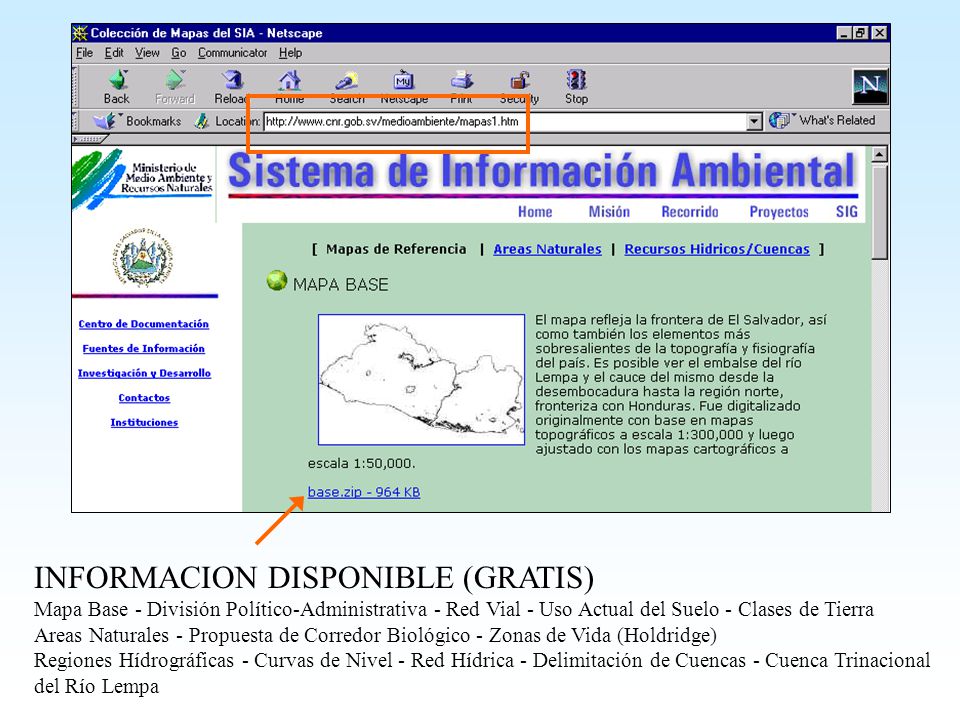Screen dimensions: 960x720
Task: Click the Location URL address field
Action: click(x=506, y=121)
